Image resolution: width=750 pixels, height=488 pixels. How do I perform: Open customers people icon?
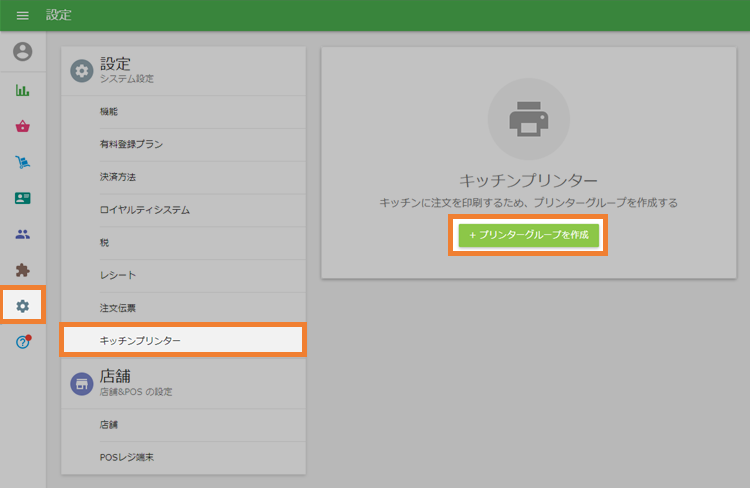(x=22, y=234)
